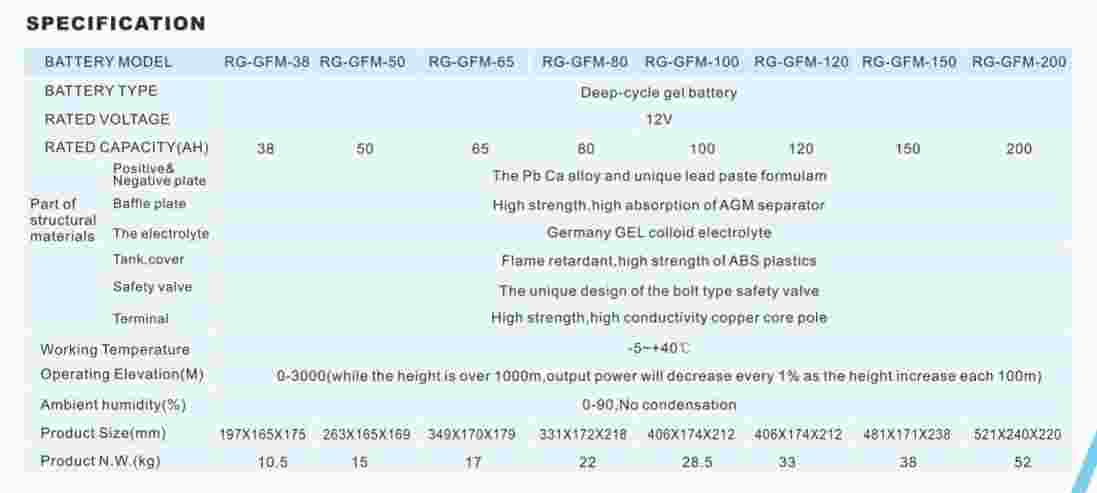Image resolution: width=1097 pixels, height=493 pixels.
Task: Select net weight value 28.5
Action: (x=698, y=463)
